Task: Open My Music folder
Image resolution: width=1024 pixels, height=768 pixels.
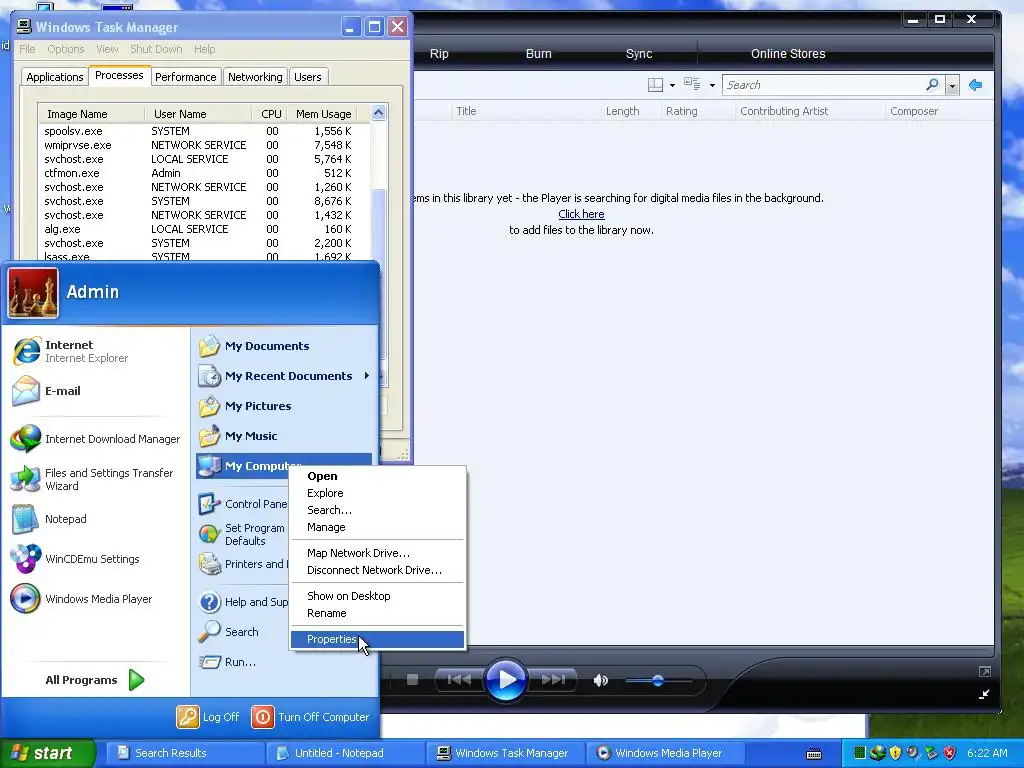Action: (x=284, y=436)
